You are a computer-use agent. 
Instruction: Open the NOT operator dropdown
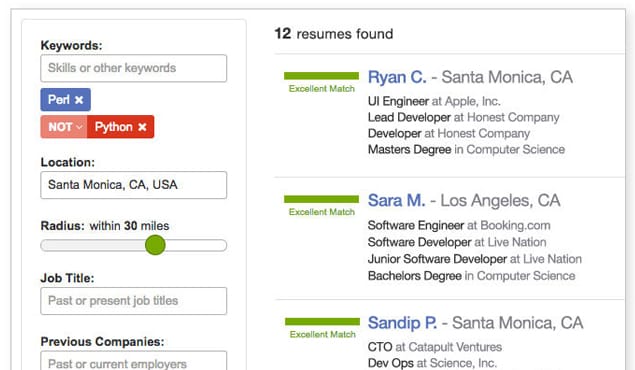64,127
